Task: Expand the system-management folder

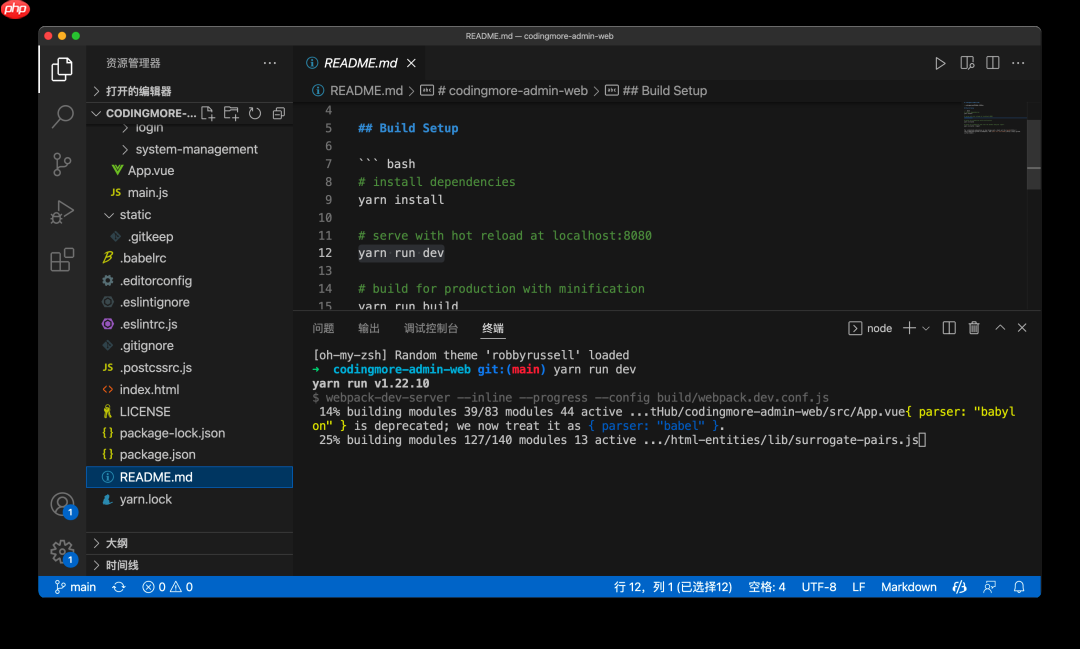Action: click(x=196, y=149)
